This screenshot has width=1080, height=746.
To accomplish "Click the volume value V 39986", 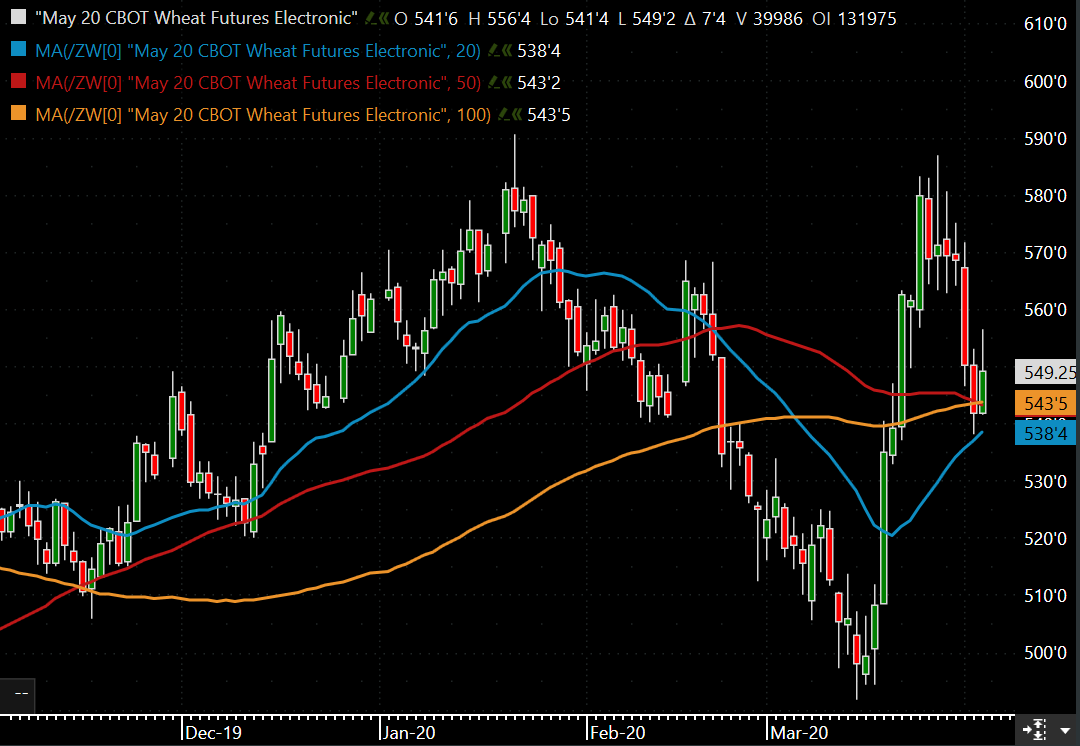I will pyautogui.click(x=769, y=19).
